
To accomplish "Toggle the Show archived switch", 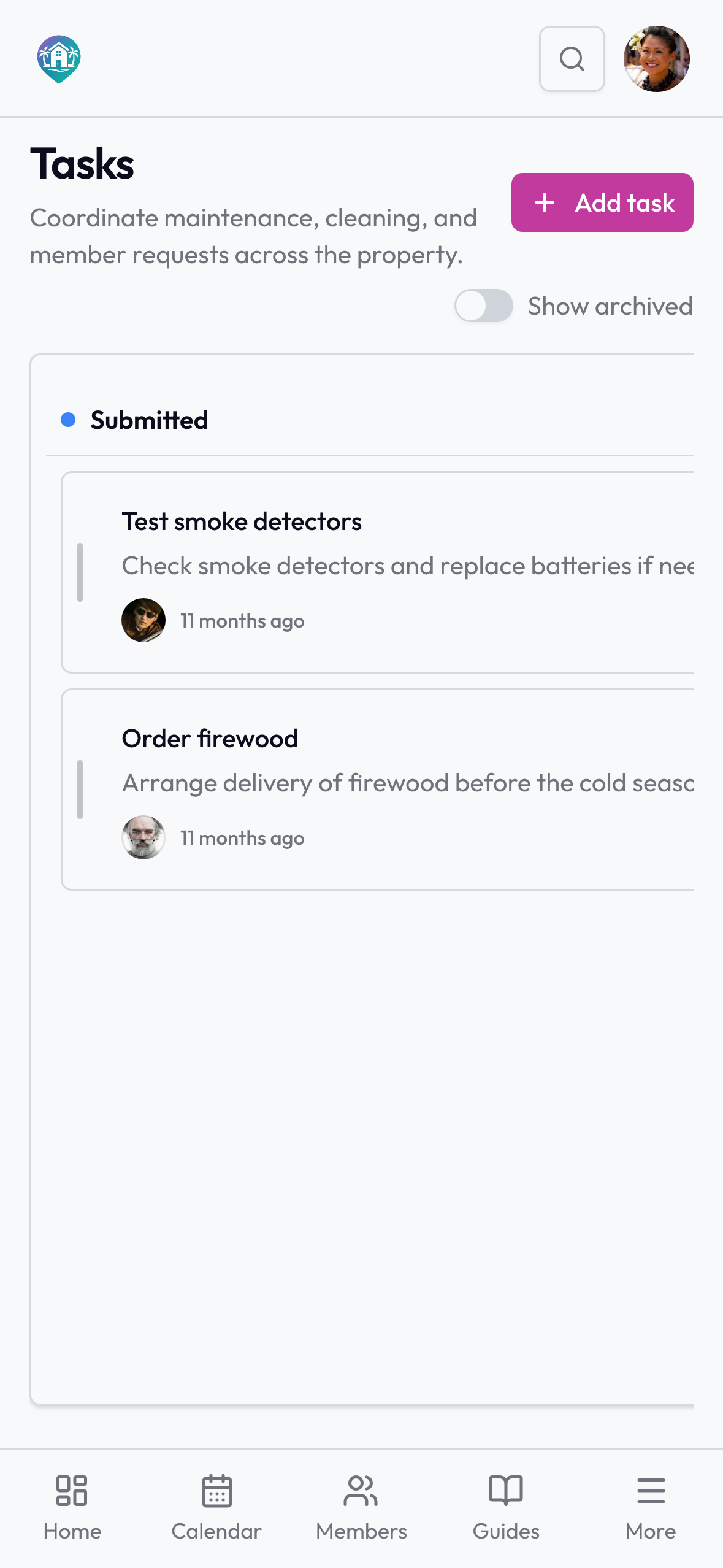I will (x=483, y=306).
